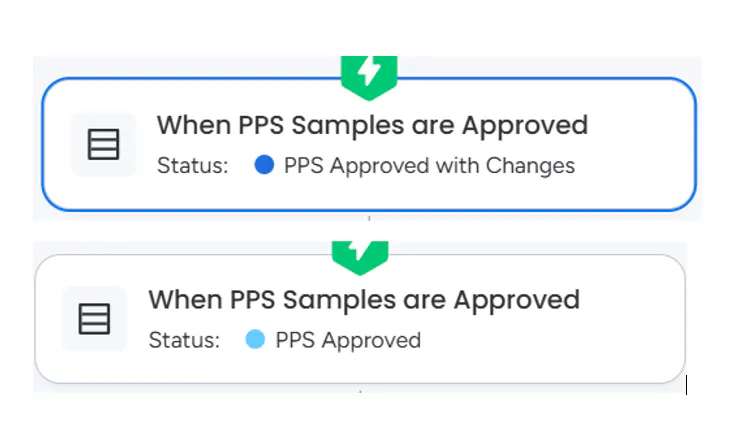Click the word "Changes" in the top status
Viewport: 736px width, 427px height.
tap(530, 165)
